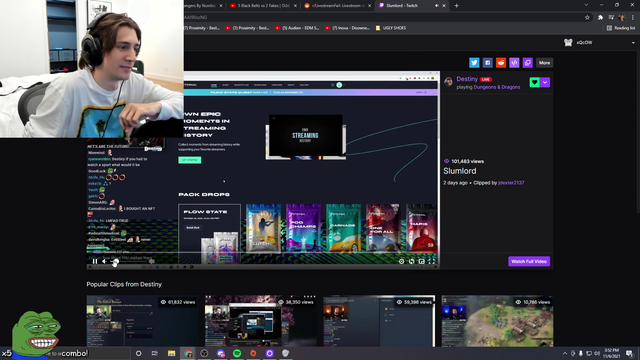This screenshot has width=640, height=360.
Task: Open the Reading list panel
Action: (620, 28)
